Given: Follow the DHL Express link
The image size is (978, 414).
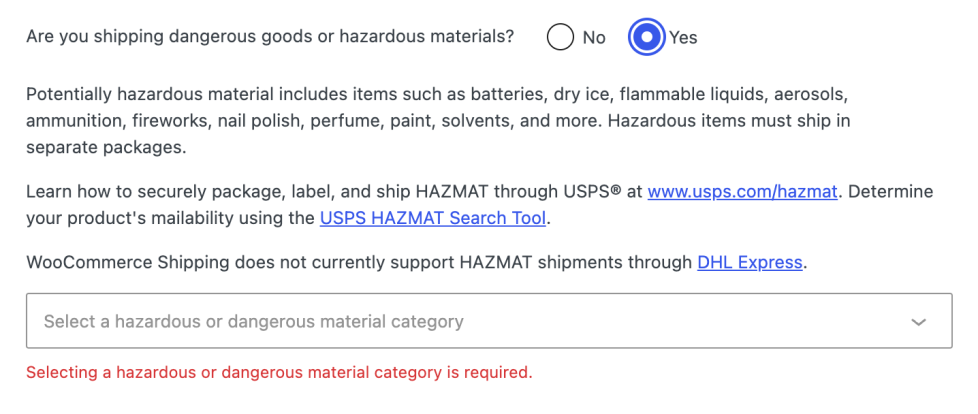Looking at the screenshot, I should tap(749, 263).
